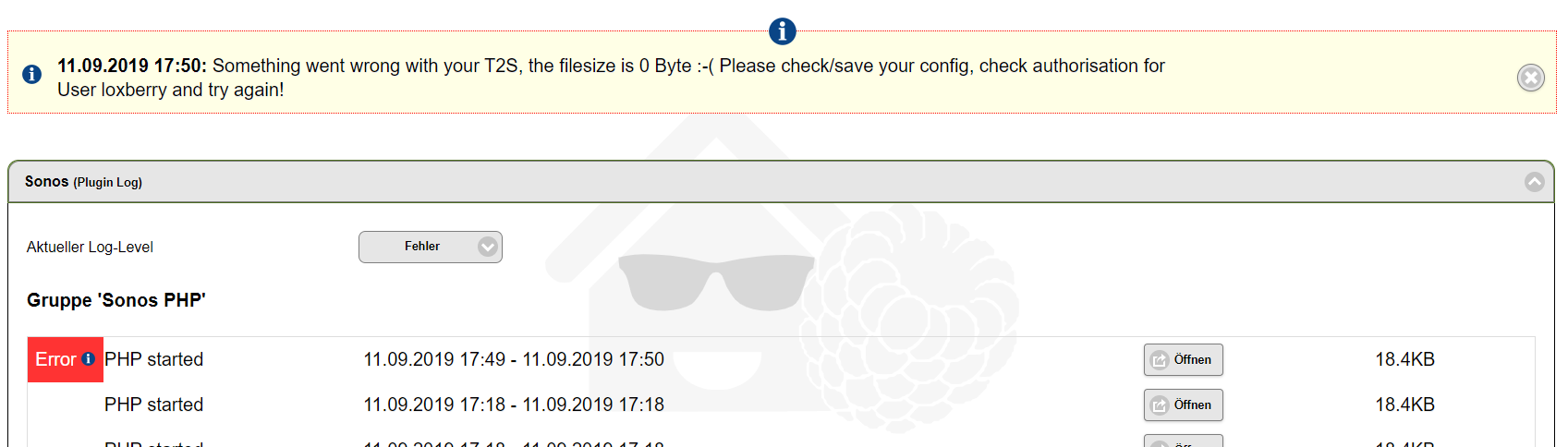Collapse the Sonos Plugin Log panel chevron
Screen dimensions: 1568x447
click(x=1534, y=182)
